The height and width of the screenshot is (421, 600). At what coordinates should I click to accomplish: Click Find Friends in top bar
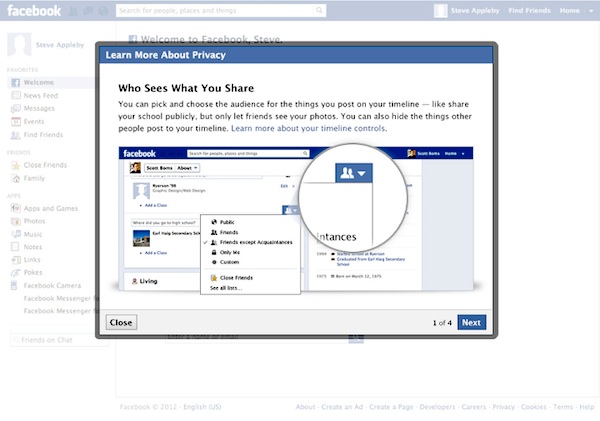tap(530, 11)
